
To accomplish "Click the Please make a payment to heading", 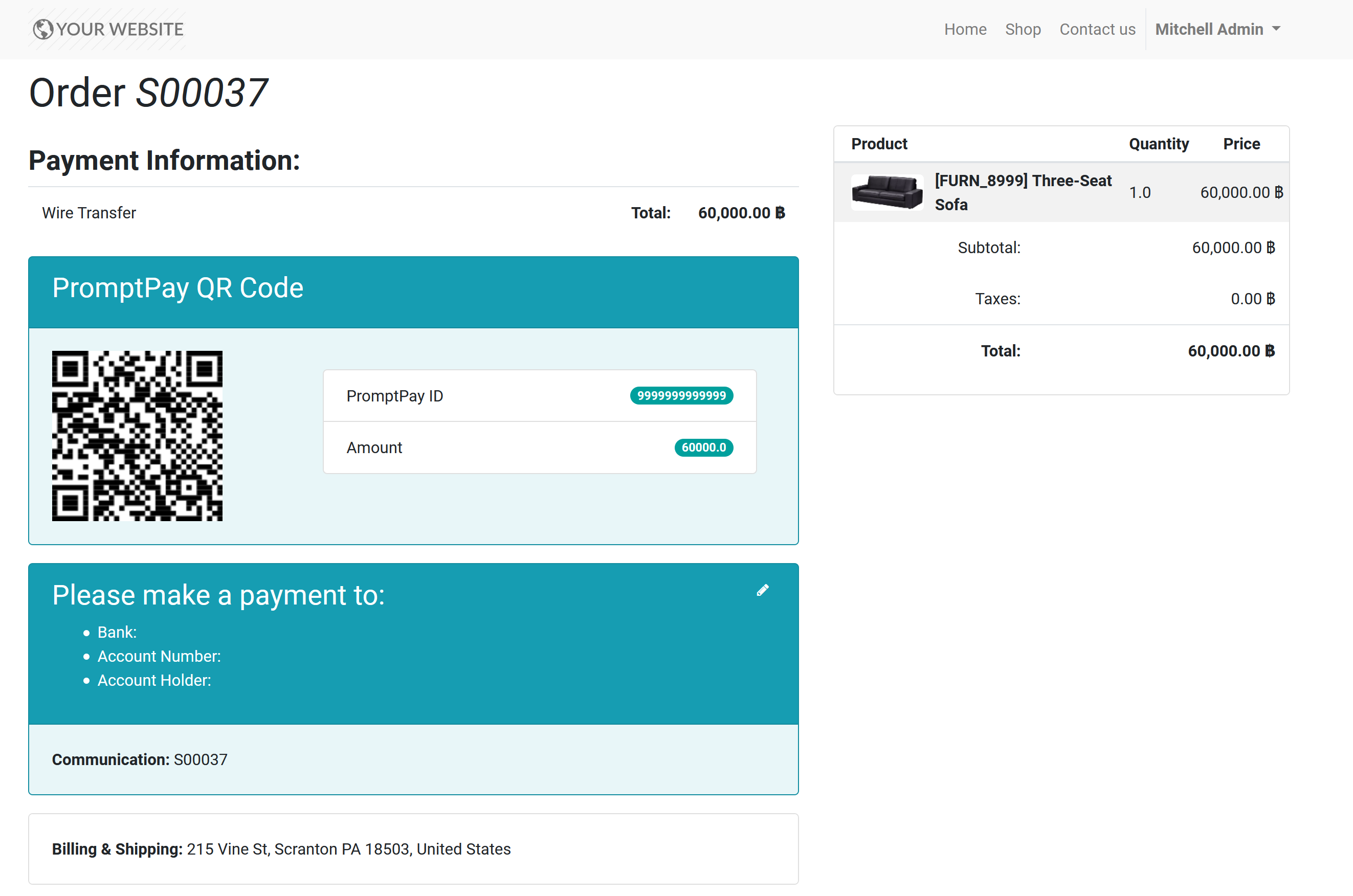I will click(x=218, y=595).
